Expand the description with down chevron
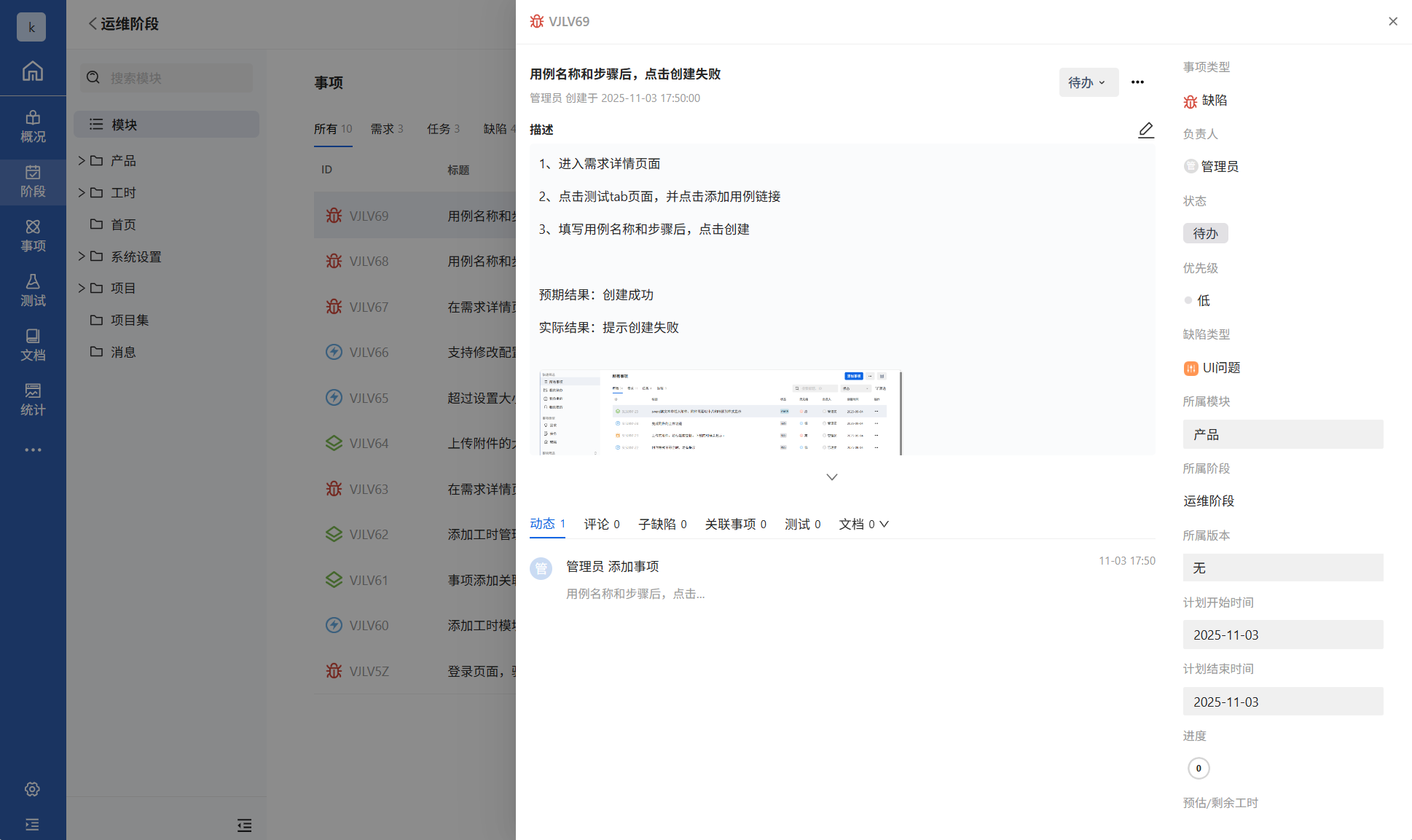 coord(832,477)
